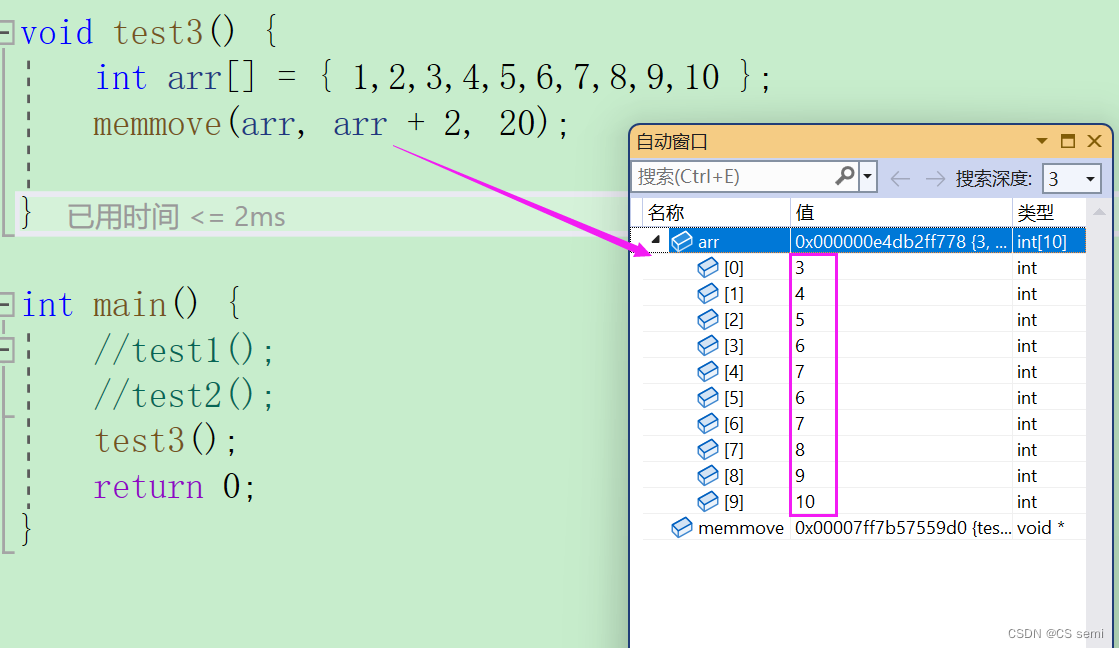Select value 10 of element [9]
The width and height of the screenshot is (1119, 648).
click(x=805, y=502)
